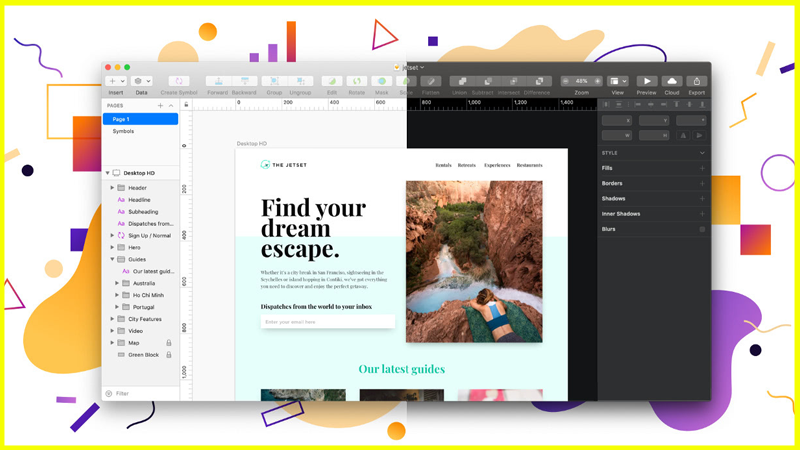Apply the Difference boolean operation

coord(539,81)
